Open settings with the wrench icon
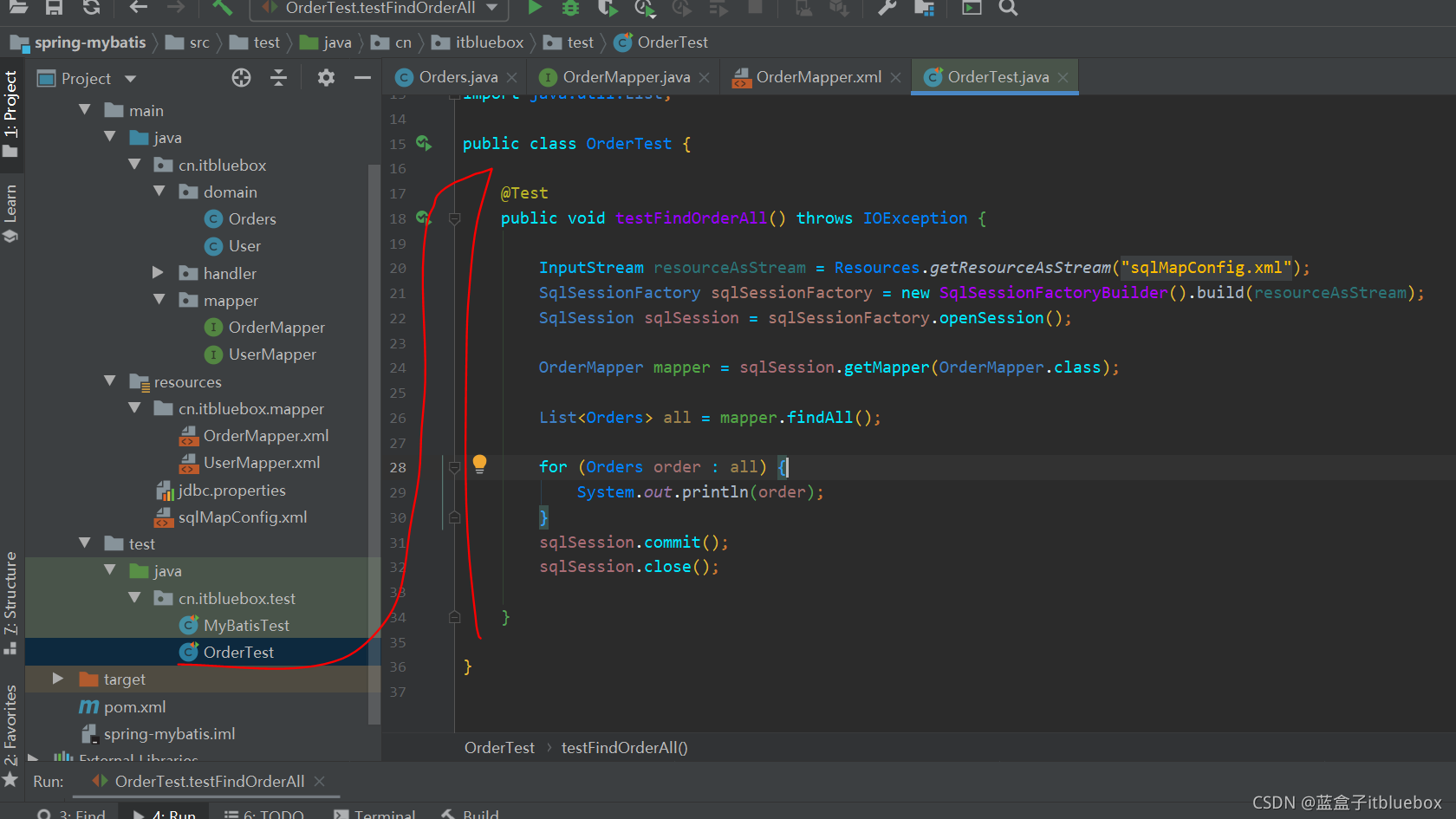1456x819 pixels. point(887,8)
